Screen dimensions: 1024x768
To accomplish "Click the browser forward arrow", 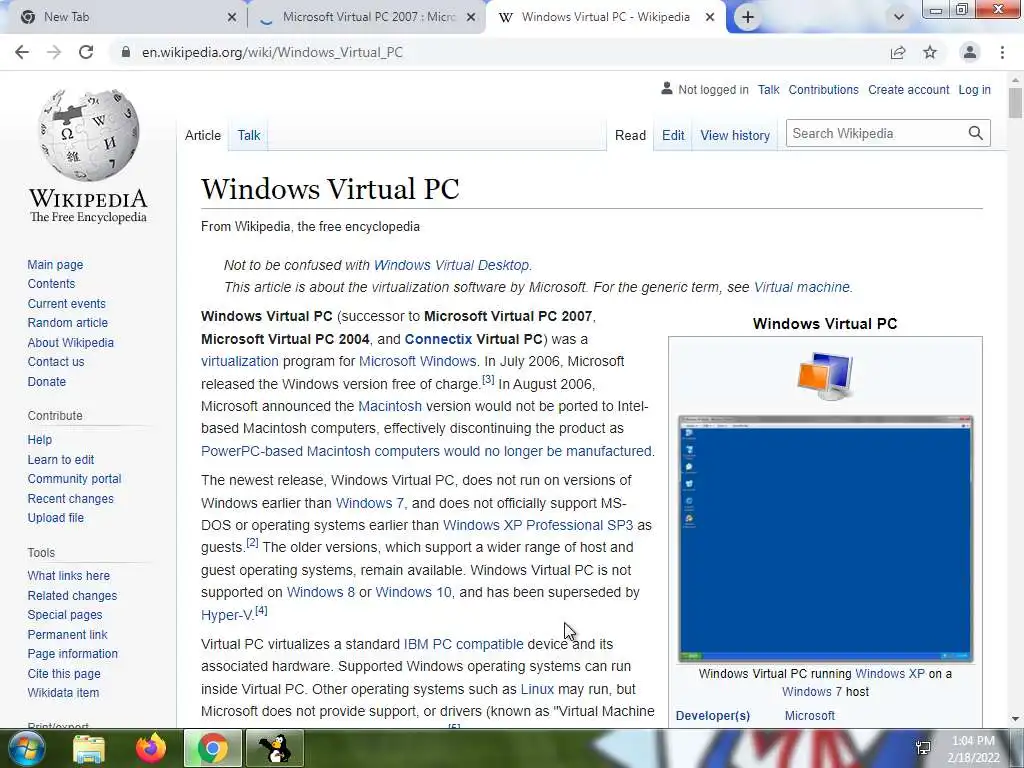I will (54, 52).
